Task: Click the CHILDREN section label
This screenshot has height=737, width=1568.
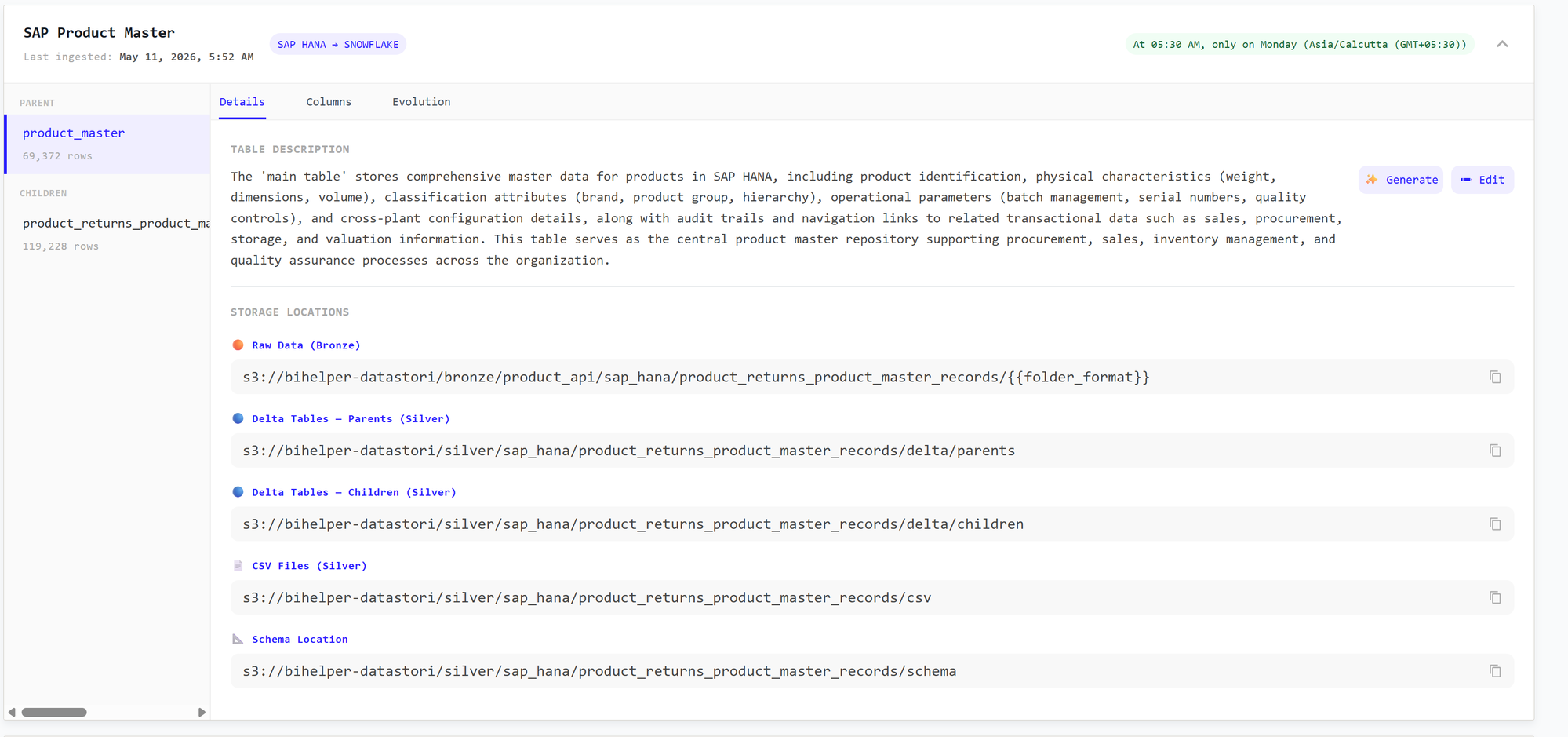Action: (43, 193)
